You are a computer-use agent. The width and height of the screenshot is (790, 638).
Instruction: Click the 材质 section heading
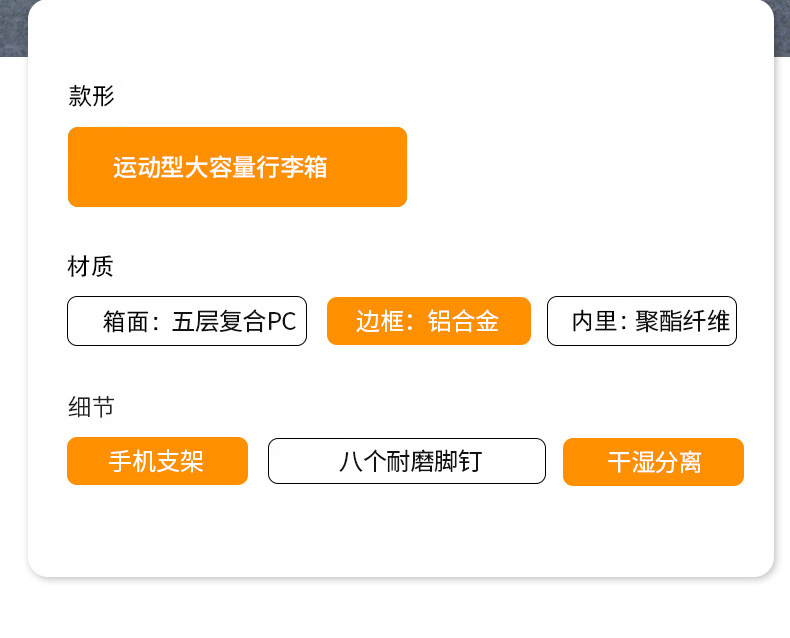(91, 266)
